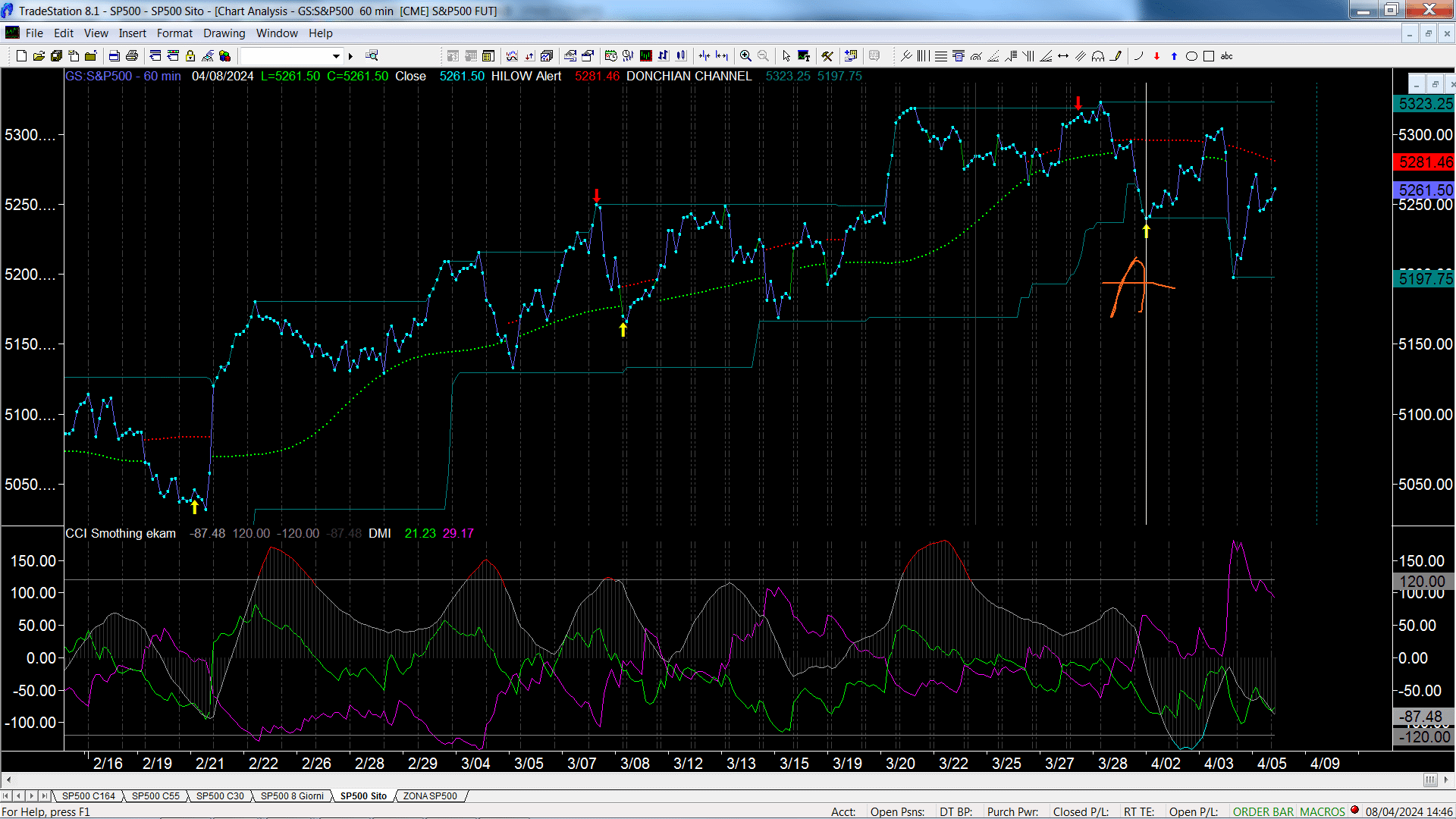The height and width of the screenshot is (819, 1456).
Task: Click the CCI Smothing ekam indicator label
Action: pos(121,534)
